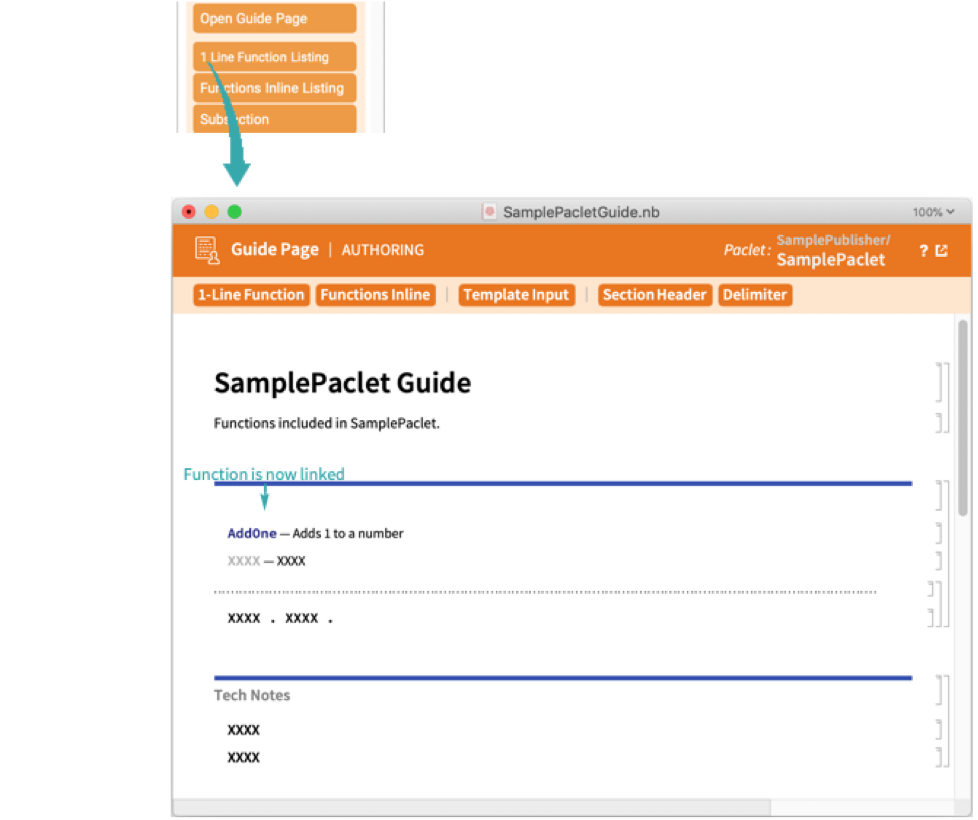
Task: Click the red close window button
Action: point(189,212)
